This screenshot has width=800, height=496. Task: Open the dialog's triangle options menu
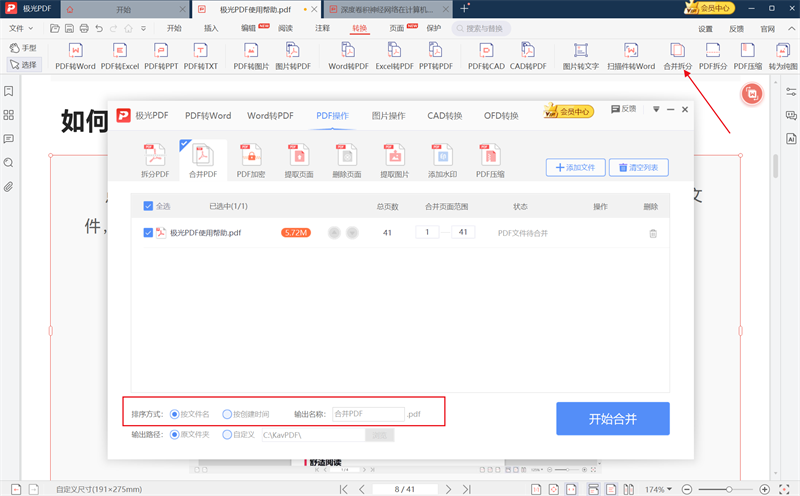(656, 109)
